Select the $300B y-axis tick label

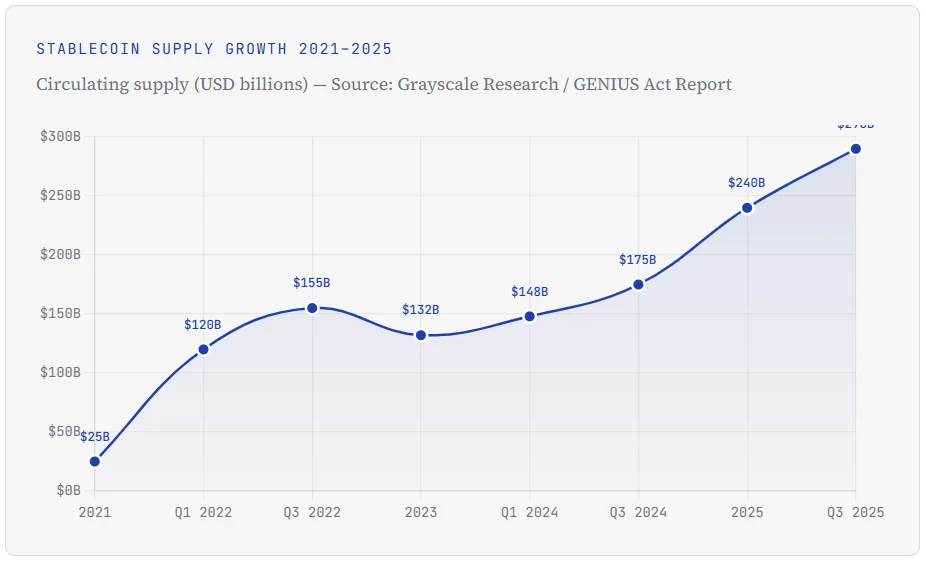click(x=59, y=136)
